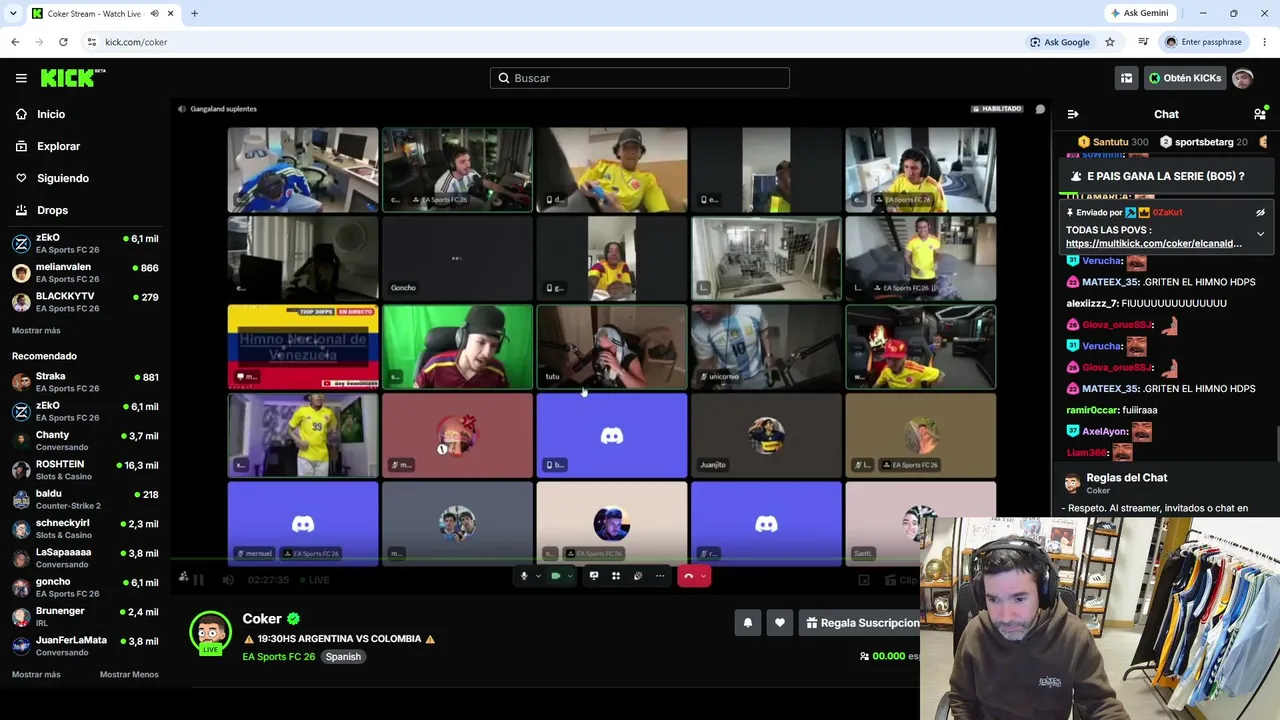Toggle the Discord camera button
This screenshot has height=720, width=1280.
[556, 576]
